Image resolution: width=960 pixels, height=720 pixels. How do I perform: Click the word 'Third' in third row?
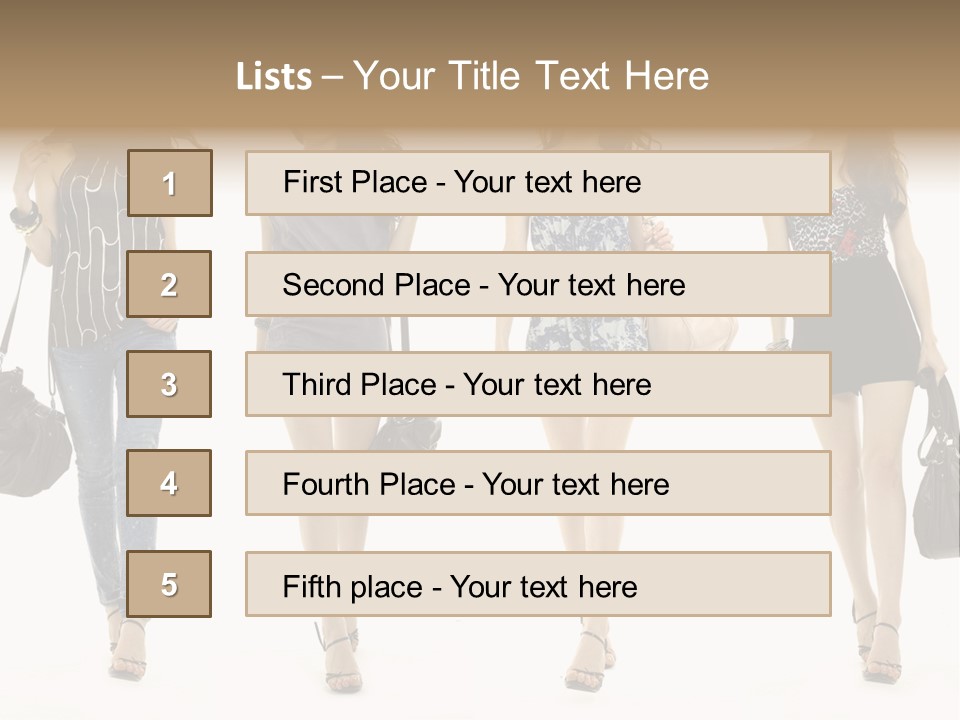(x=317, y=384)
